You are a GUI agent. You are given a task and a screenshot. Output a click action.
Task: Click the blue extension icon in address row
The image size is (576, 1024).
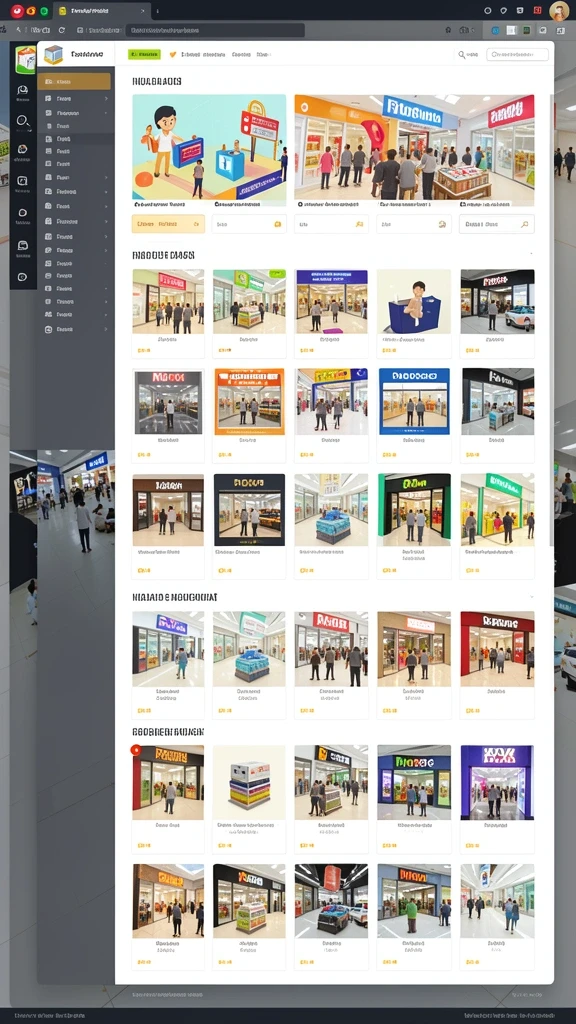(x=495, y=30)
